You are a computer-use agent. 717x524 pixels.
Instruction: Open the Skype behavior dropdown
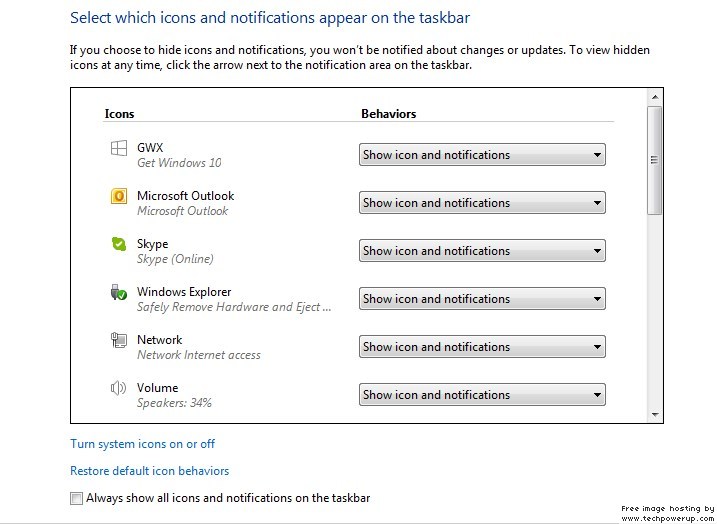point(482,251)
